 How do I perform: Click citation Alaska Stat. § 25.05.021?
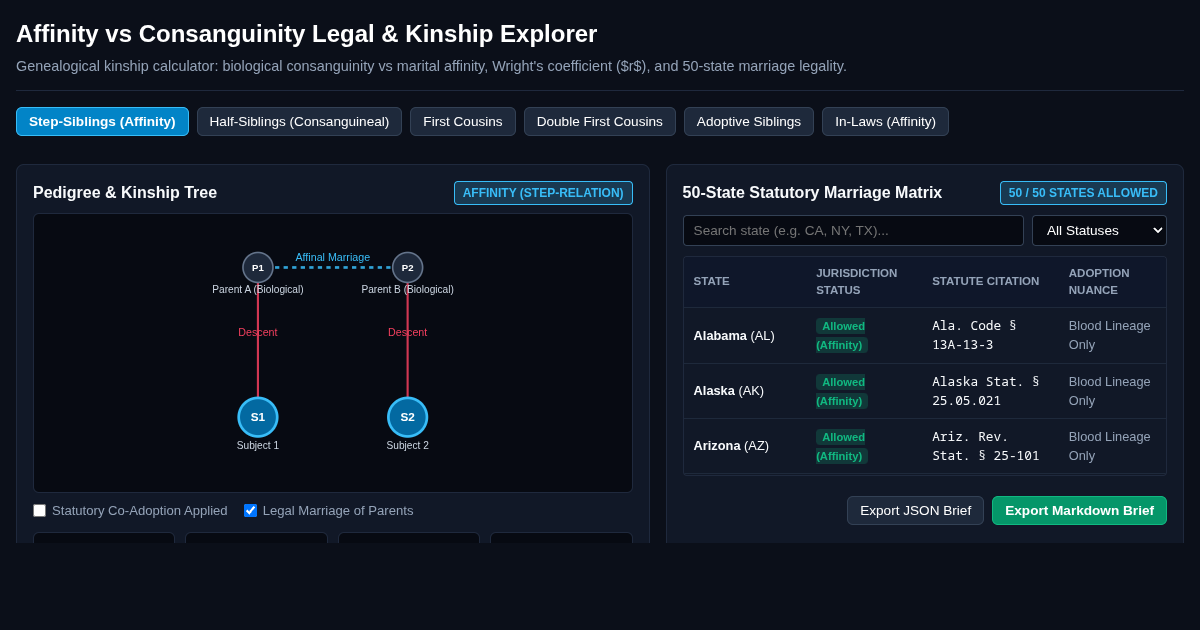pyautogui.click(x=986, y=391)
